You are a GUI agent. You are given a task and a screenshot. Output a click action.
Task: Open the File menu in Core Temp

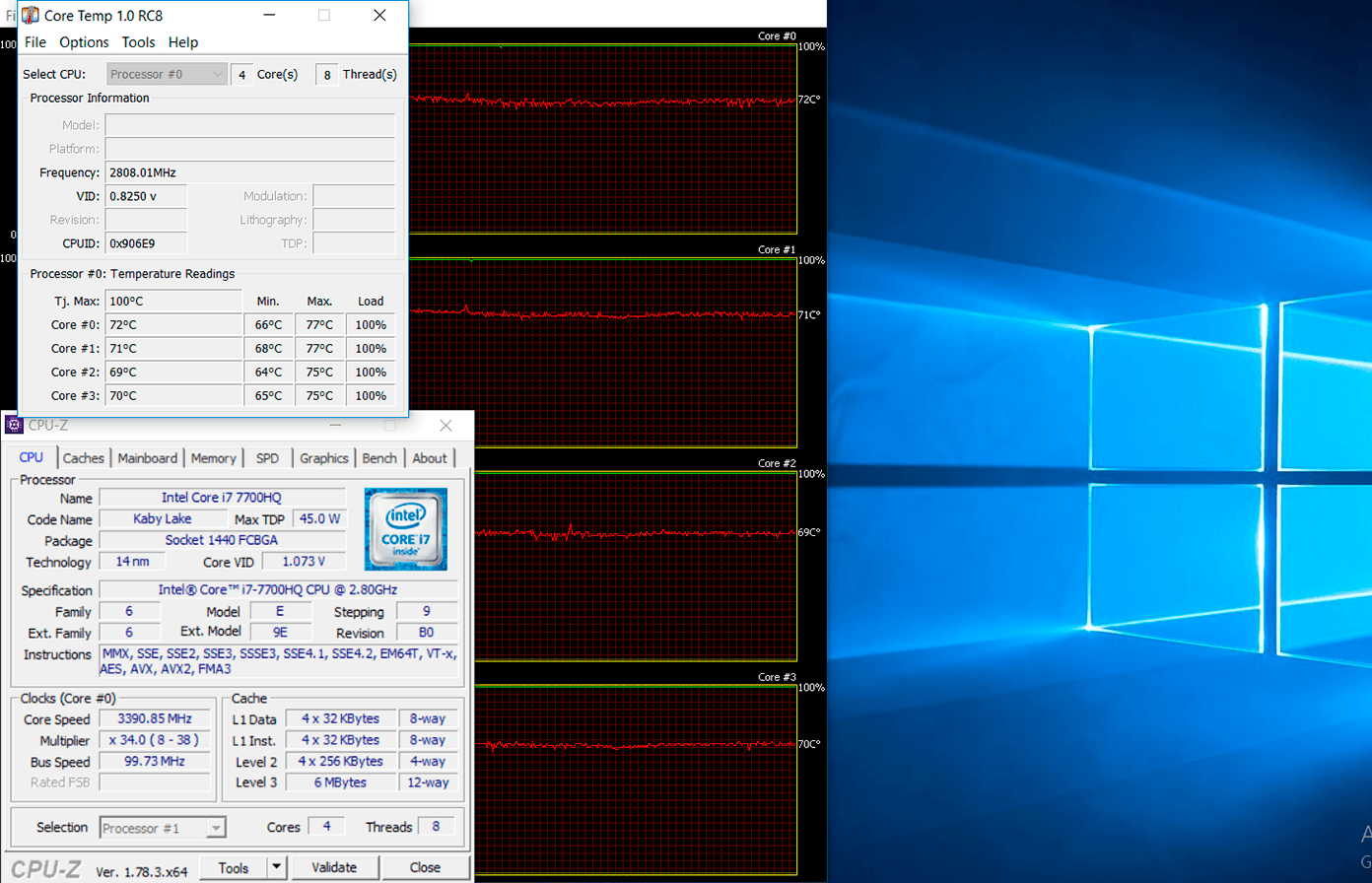tap(35, 42)
